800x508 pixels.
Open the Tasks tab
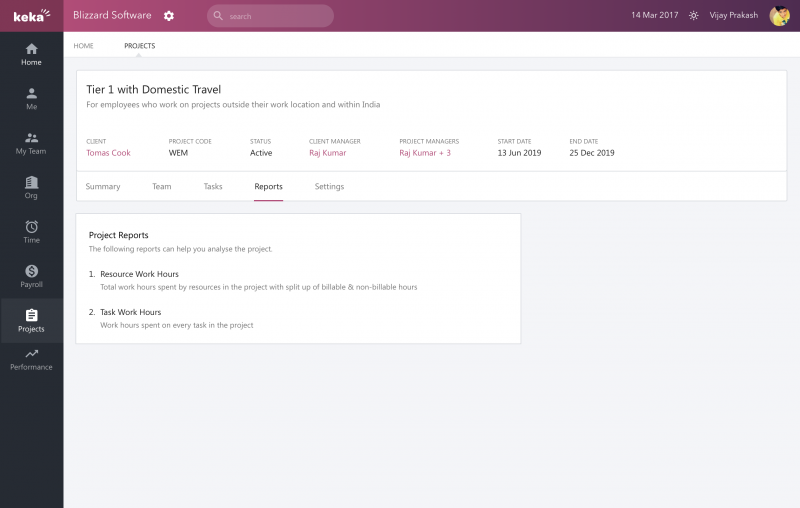point(213,187)
